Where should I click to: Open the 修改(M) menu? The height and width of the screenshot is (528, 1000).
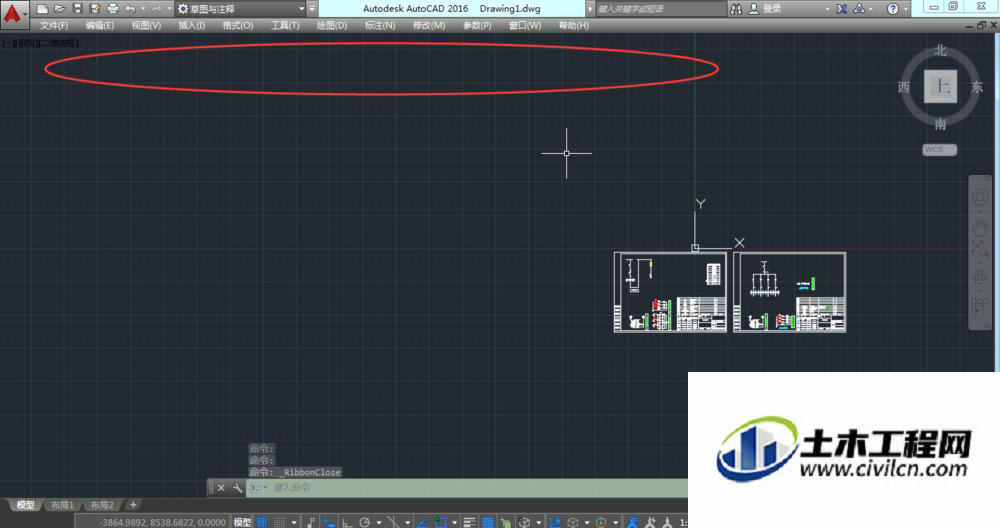click(x=429, y=26)
